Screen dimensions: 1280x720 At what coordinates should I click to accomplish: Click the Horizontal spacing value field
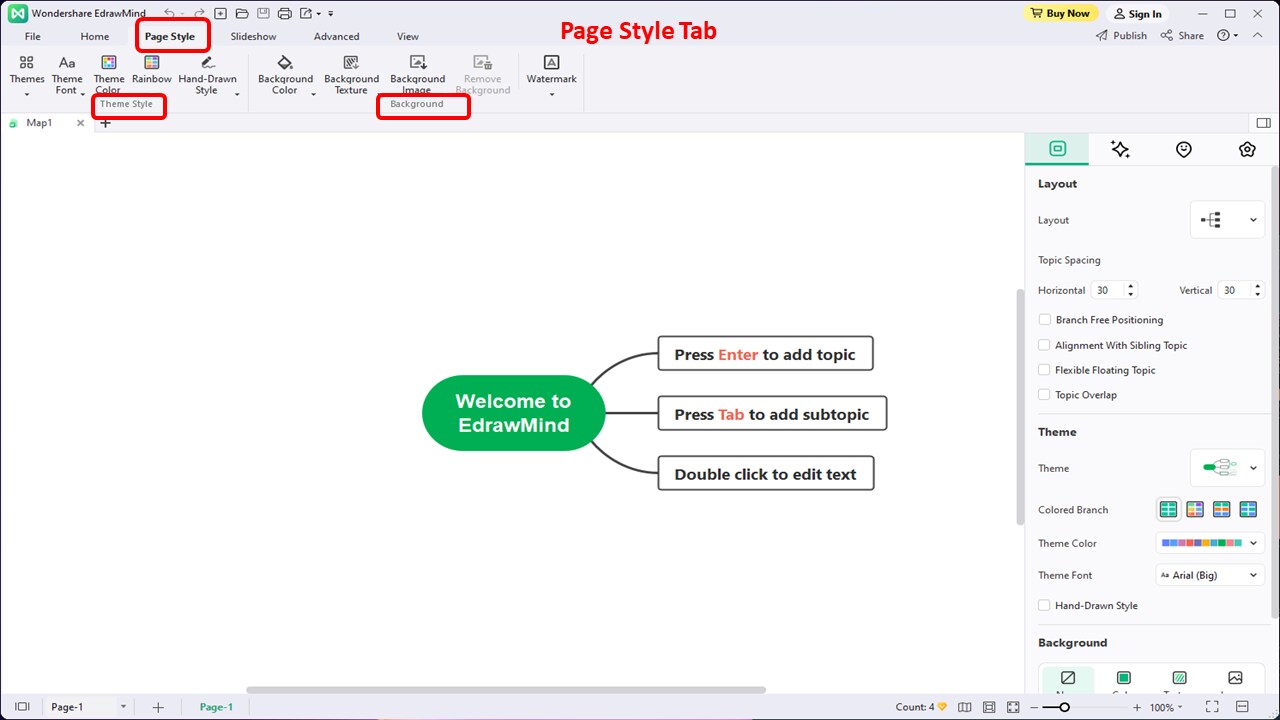click(1107, 290)
